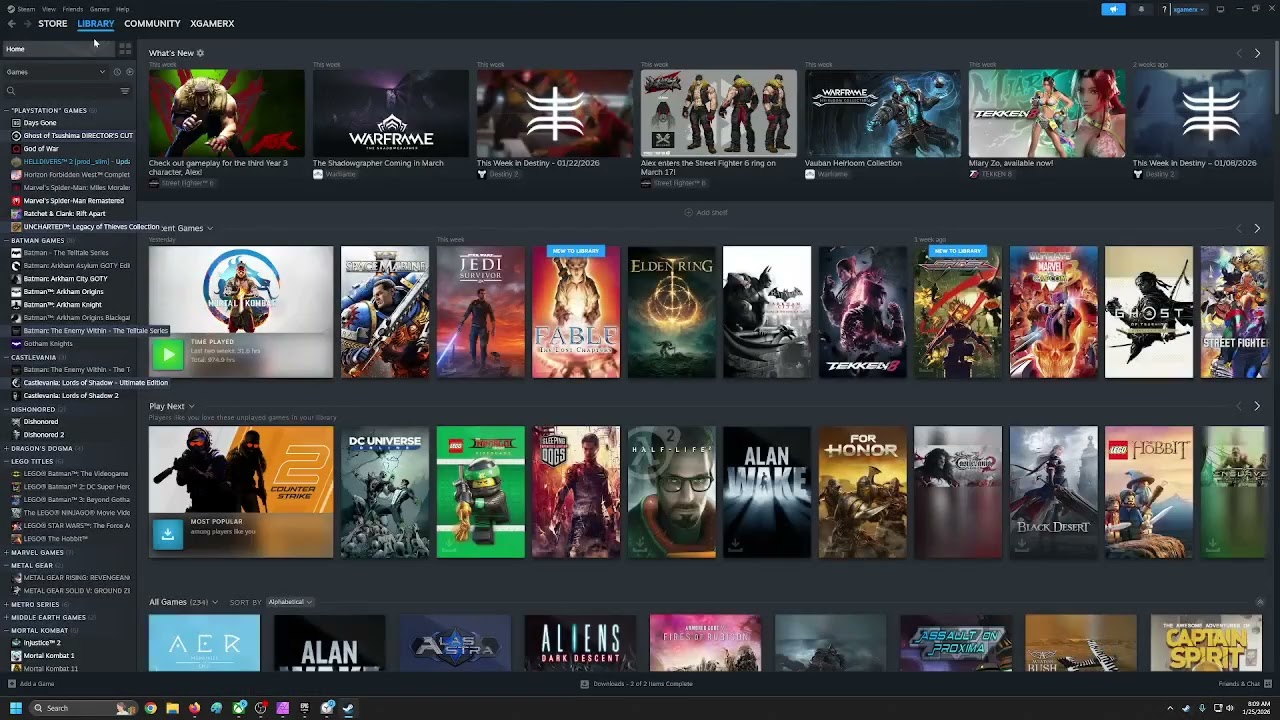Open the Elden Ring cover in Recent Games
Image resolution: width=1280 pixels, height=720 pixels.
pos(671,312)
